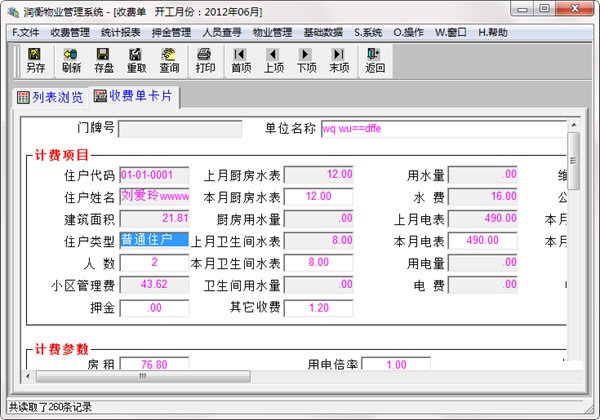Close the 润衡物业管理系统 window
The width and height of the screenshot is (600, 420).
point(574,9)
